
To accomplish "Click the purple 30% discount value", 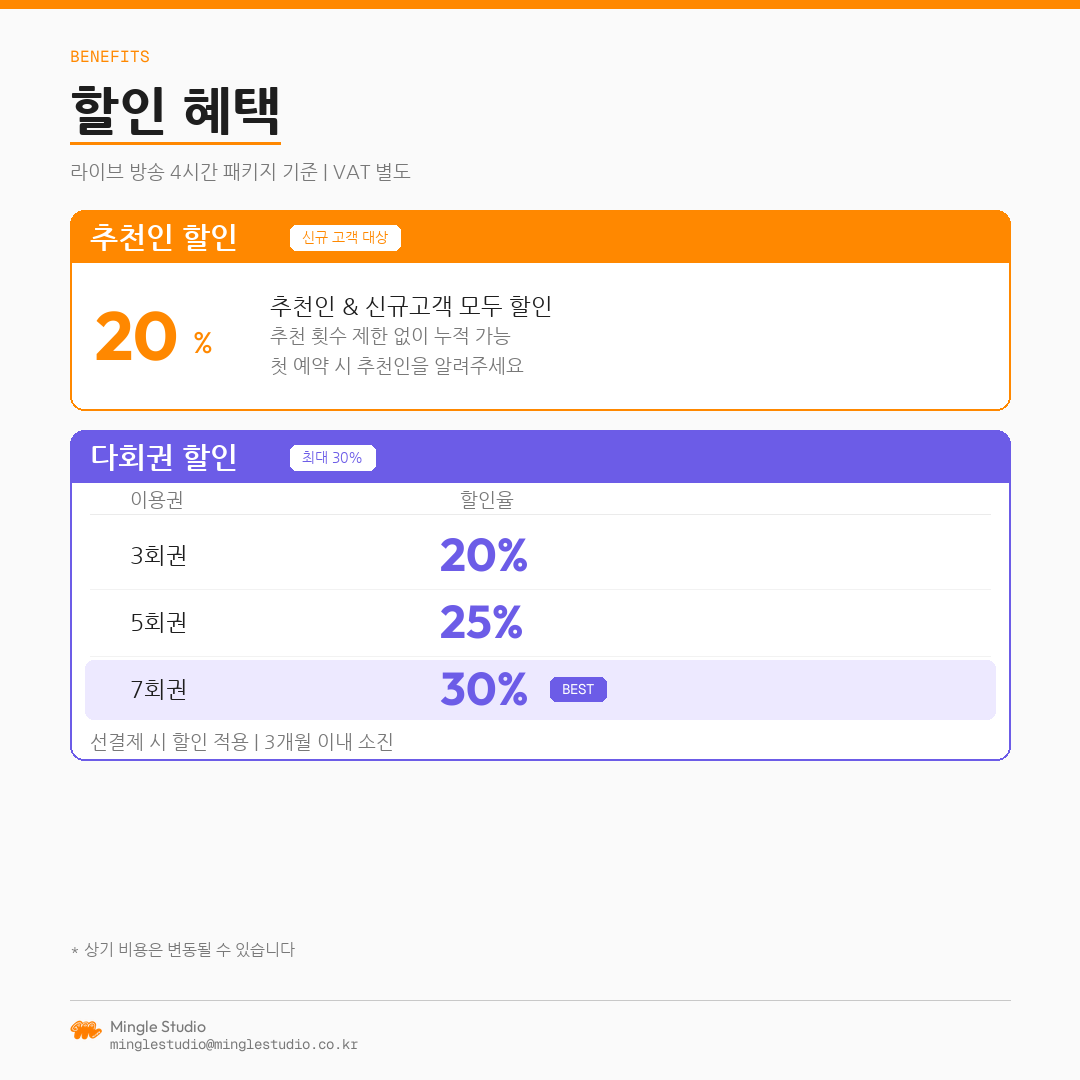I will pos(483,690).
